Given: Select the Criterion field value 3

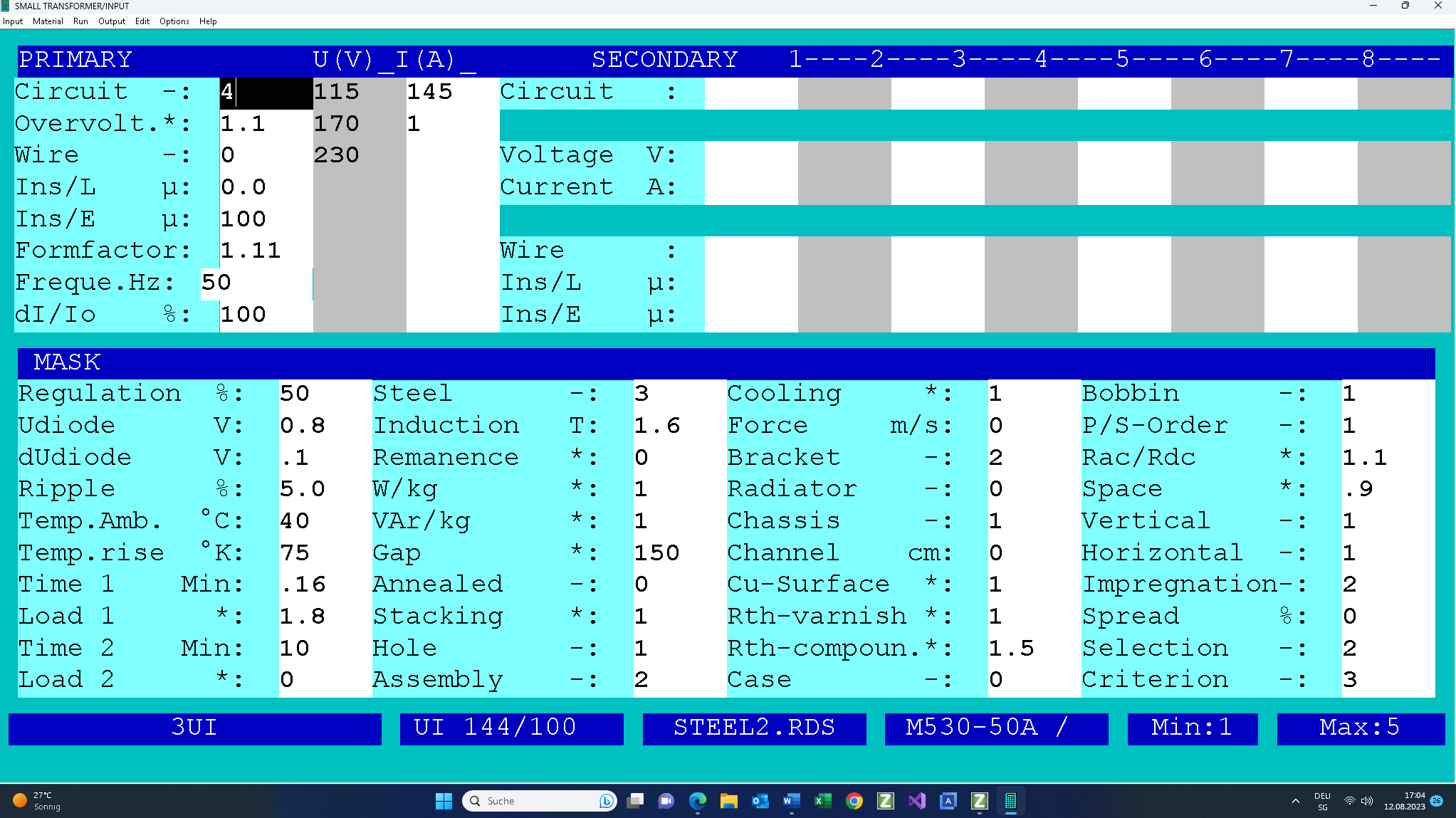Looking at the screenshot, I should [x=1388, y=681].
